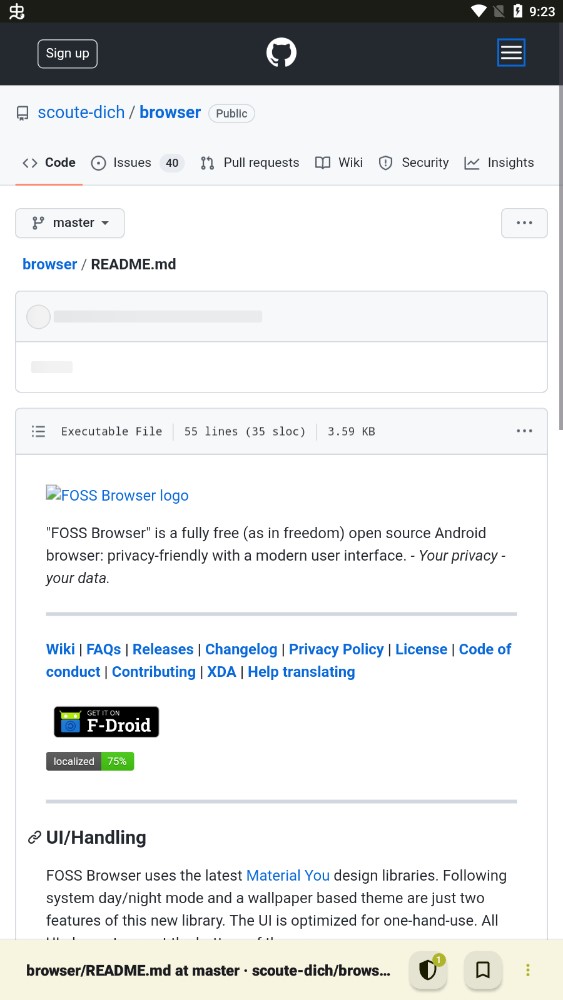Tap the notification icon in status bar left

17,11
